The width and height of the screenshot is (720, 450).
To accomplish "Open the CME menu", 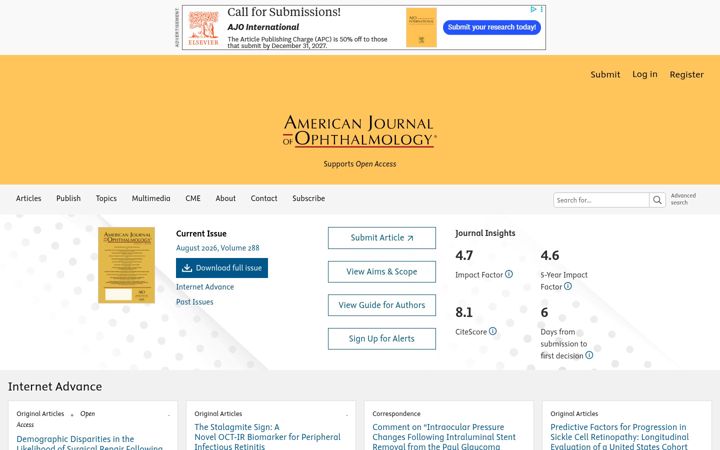I will tap(193, 198).
